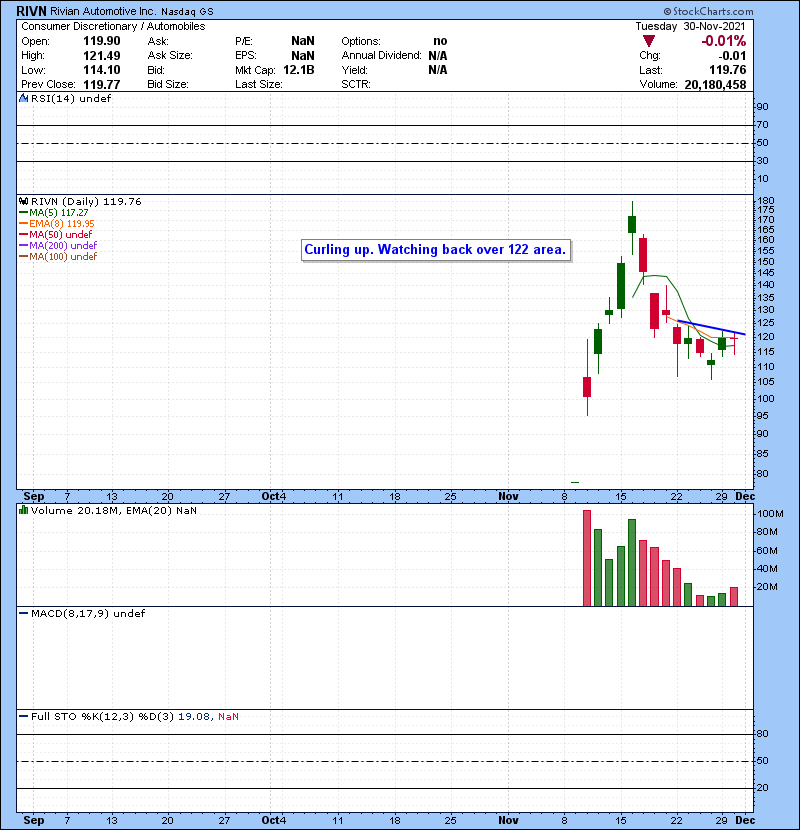Click the red down-triangle change indicator

click(x=649, y=41)
